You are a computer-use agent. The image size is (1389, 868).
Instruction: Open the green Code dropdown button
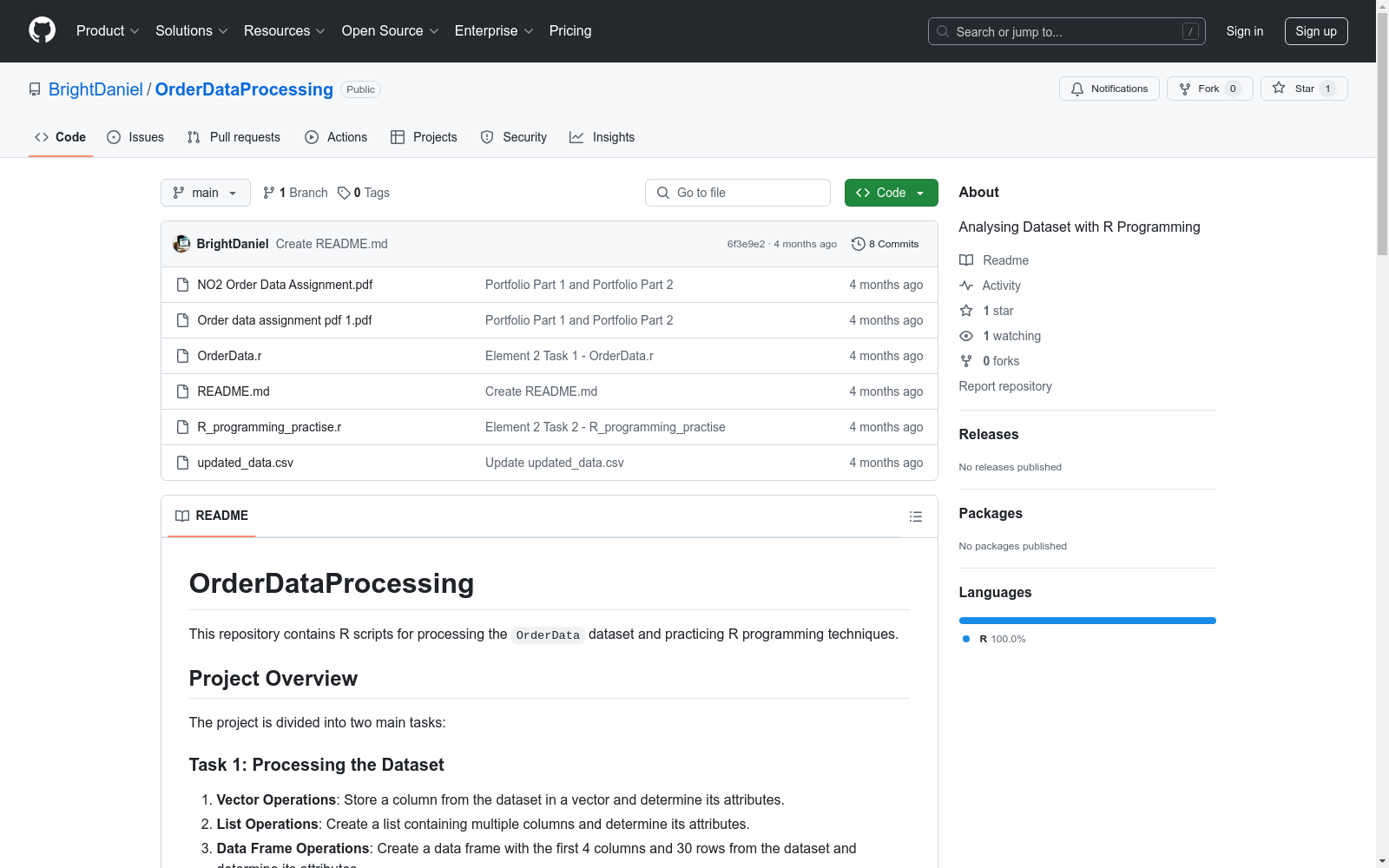tap(891, 193)
